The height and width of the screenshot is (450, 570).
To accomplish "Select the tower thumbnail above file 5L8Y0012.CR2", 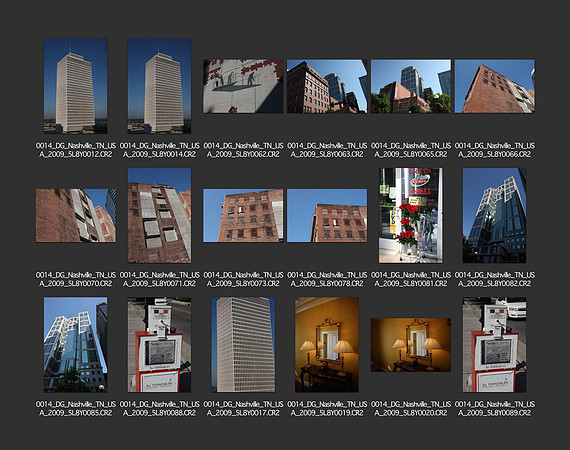I will [76, 86].
